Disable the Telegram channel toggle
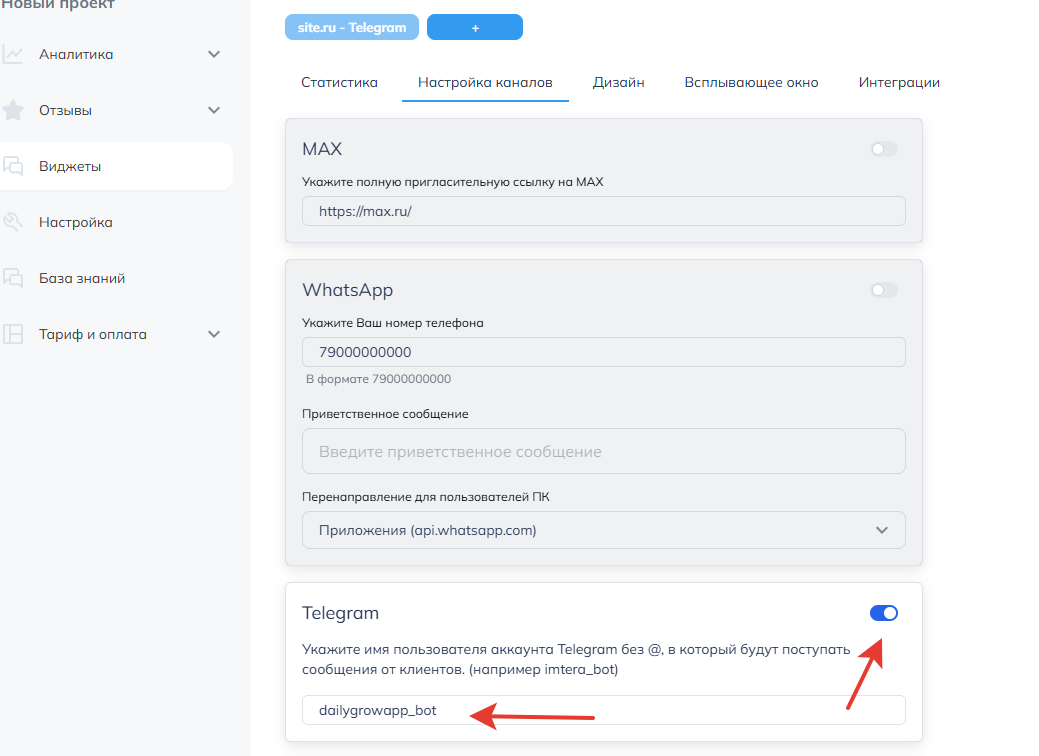The image size is (1039, 756). (x=884, y=613)
